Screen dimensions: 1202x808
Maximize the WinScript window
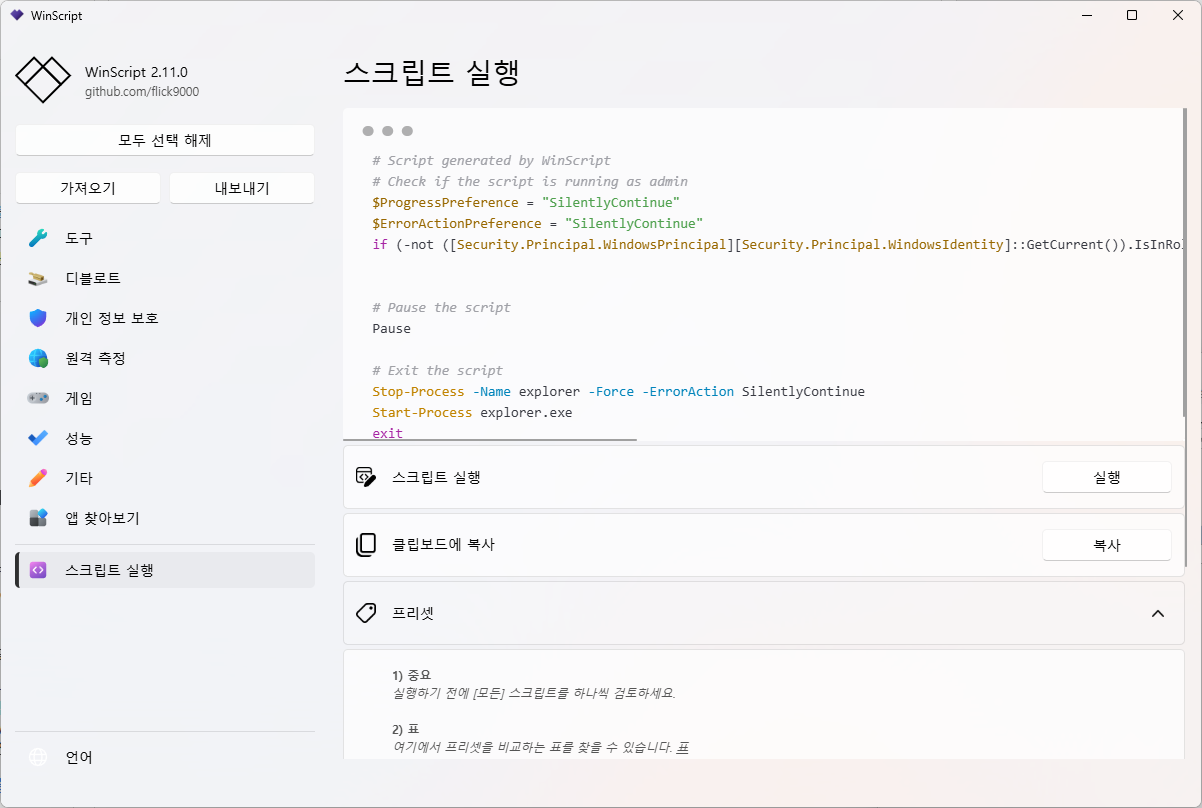(1132, 15)
